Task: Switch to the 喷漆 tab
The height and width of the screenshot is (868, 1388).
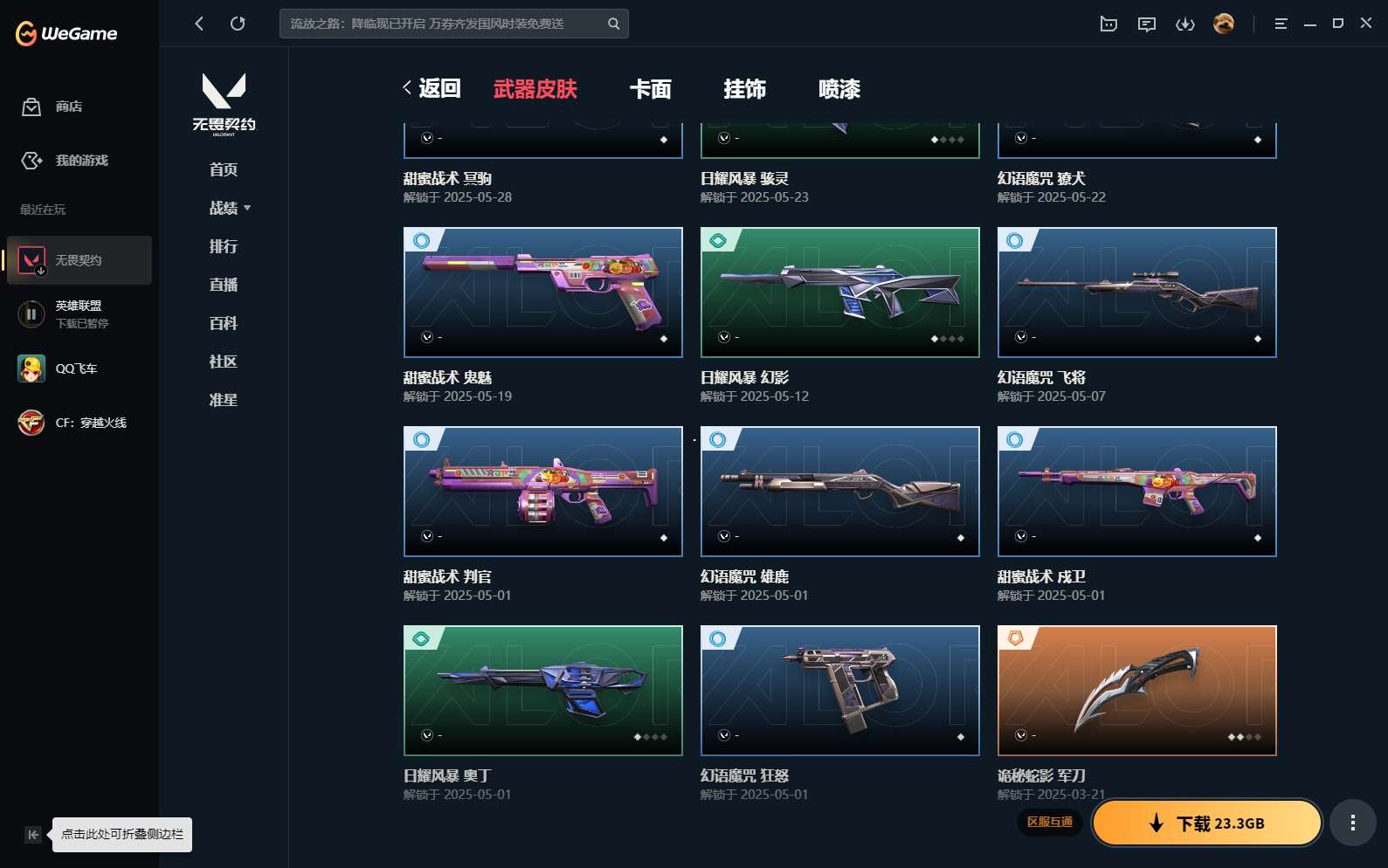Action: coord(839,89)
